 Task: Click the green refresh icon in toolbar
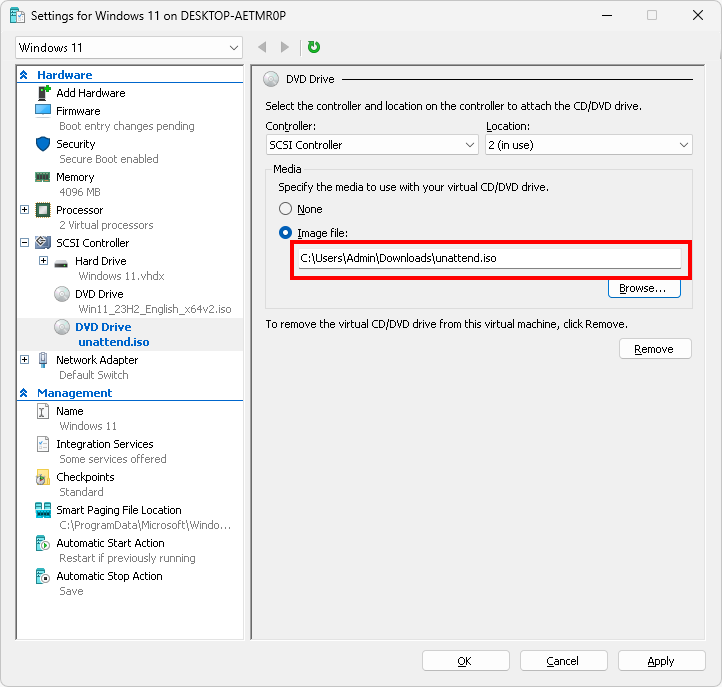point(314,47)
